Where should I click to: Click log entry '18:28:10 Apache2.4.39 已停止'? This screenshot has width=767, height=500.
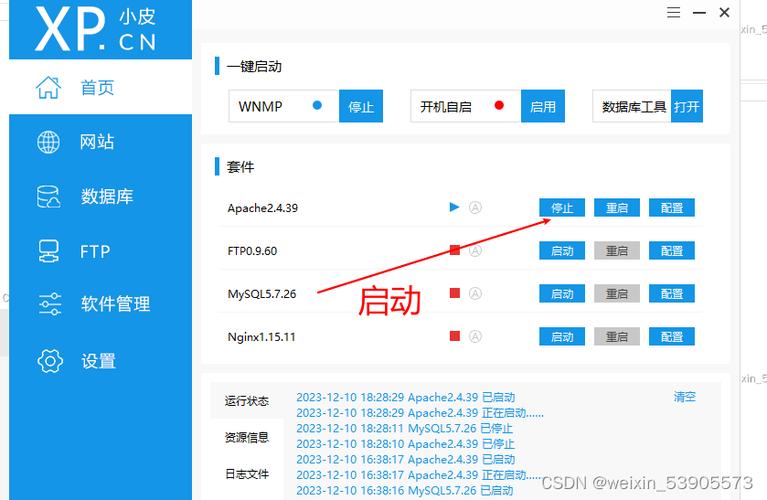[x=406, y=444]
